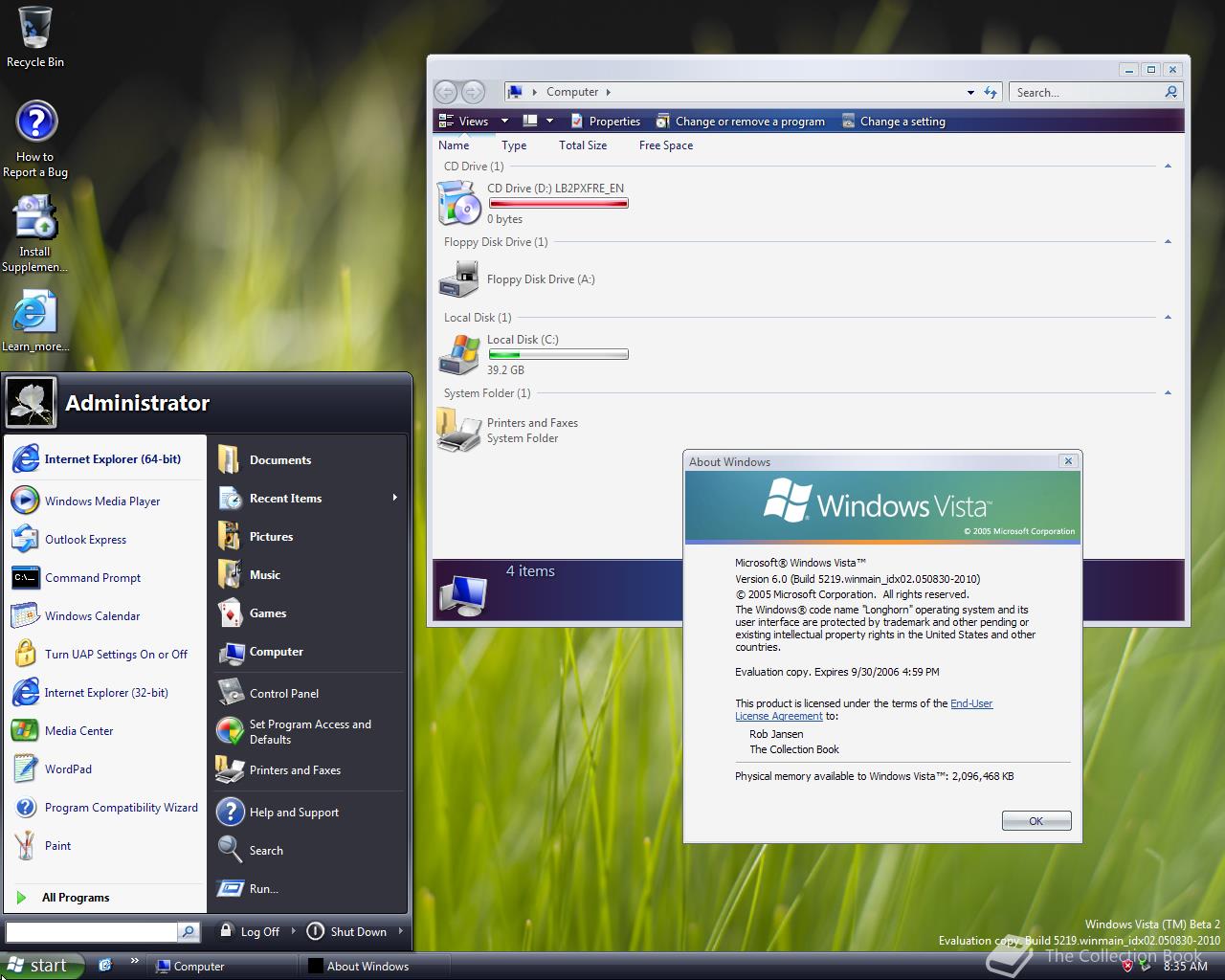
Task: Click the Local Disk (C:) usage bar
Action: (558, 354)
